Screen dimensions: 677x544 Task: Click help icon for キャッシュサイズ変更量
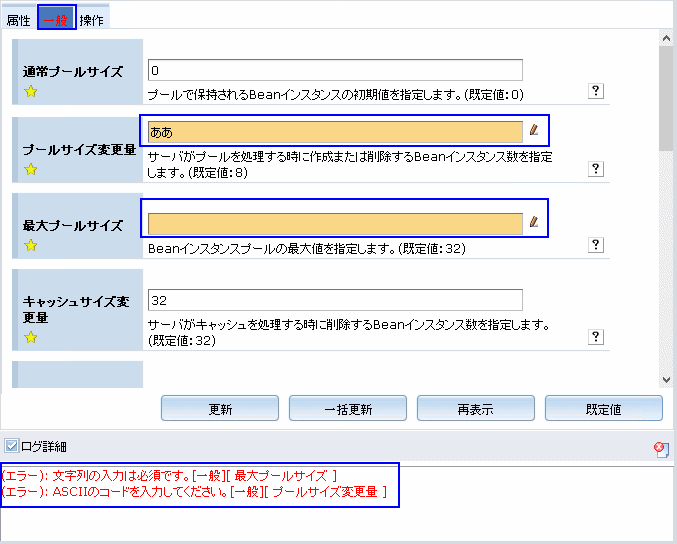coord(596,337)
